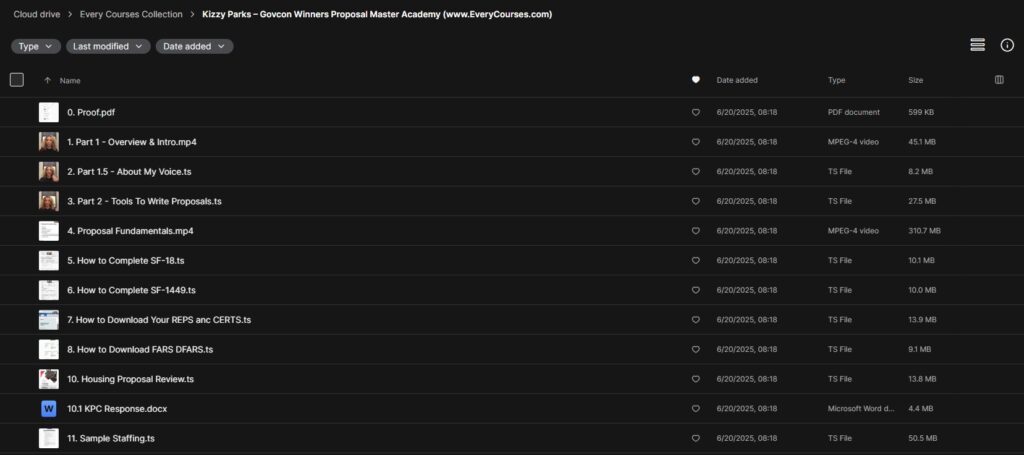Select 10.1 KPC Response.docx
Image resolution: width=1024 pixels, height=455 pixels.
[118, 409]
